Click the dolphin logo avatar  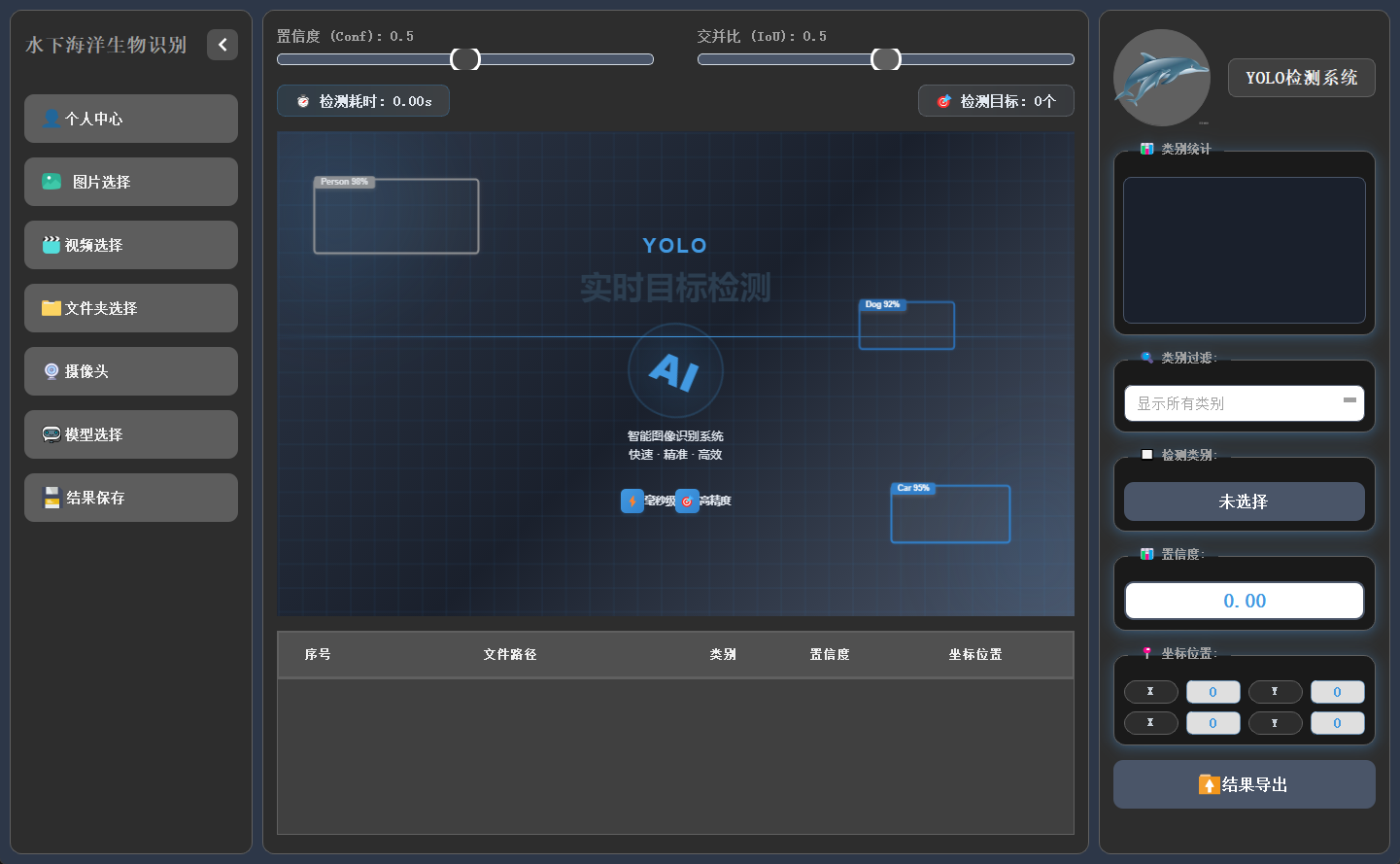pos(1161,78)
